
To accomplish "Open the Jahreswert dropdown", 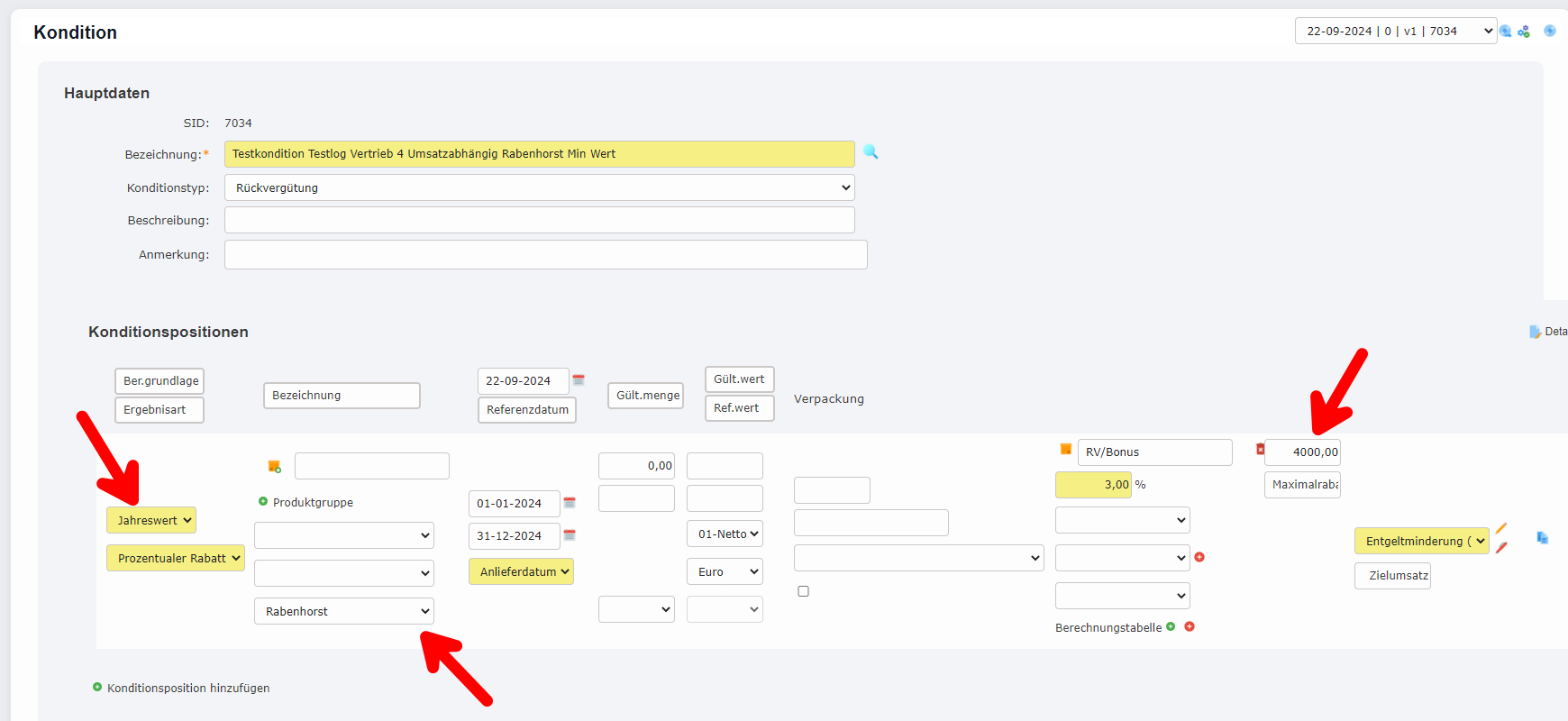I will tap(151, 520).
